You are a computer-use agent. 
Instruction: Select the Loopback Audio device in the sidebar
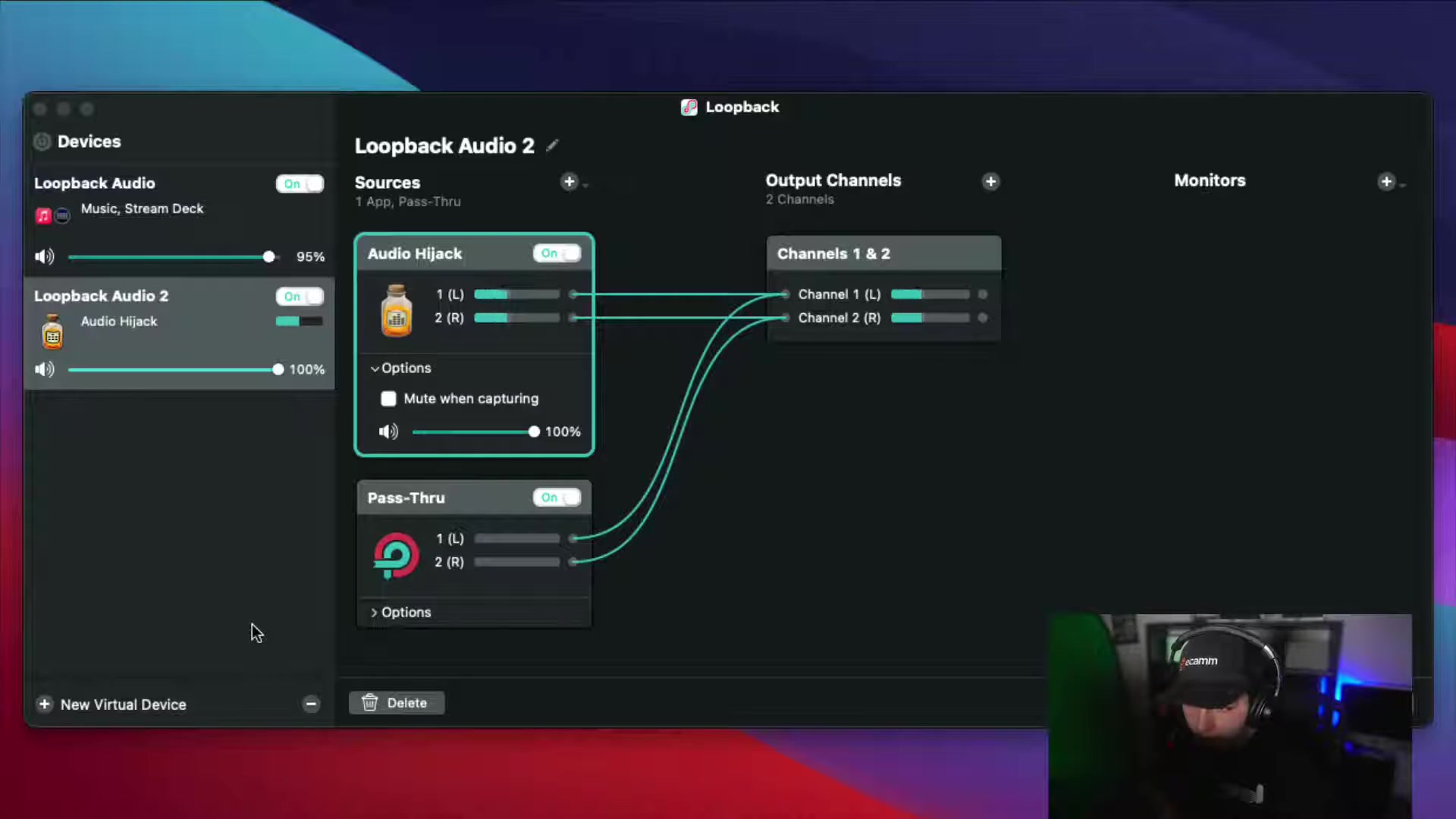(x=180, y=221)
